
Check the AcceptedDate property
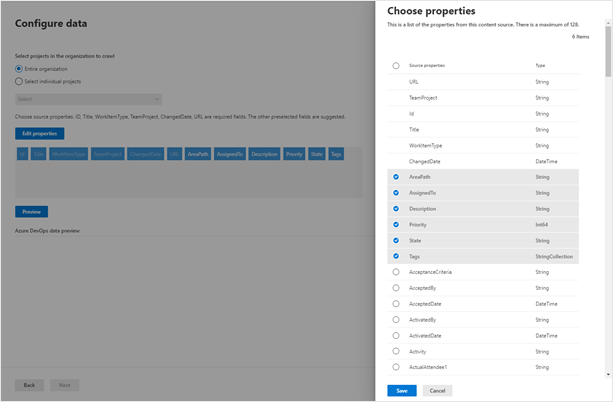coord(396,304)
